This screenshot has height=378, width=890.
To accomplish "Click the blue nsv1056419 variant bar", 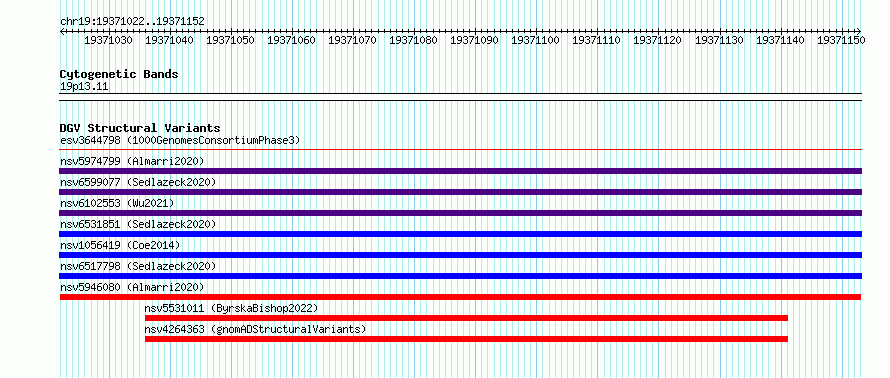I will coord(461,255).
